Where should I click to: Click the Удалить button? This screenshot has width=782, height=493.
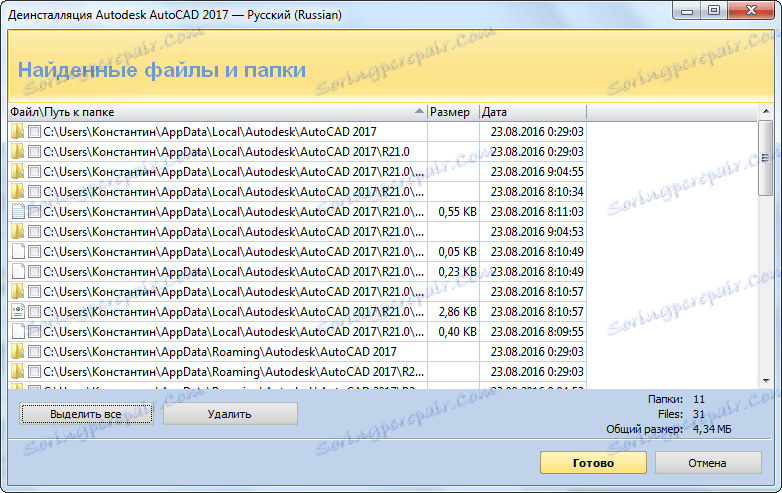pyautogui.click(x=230, y=414)
